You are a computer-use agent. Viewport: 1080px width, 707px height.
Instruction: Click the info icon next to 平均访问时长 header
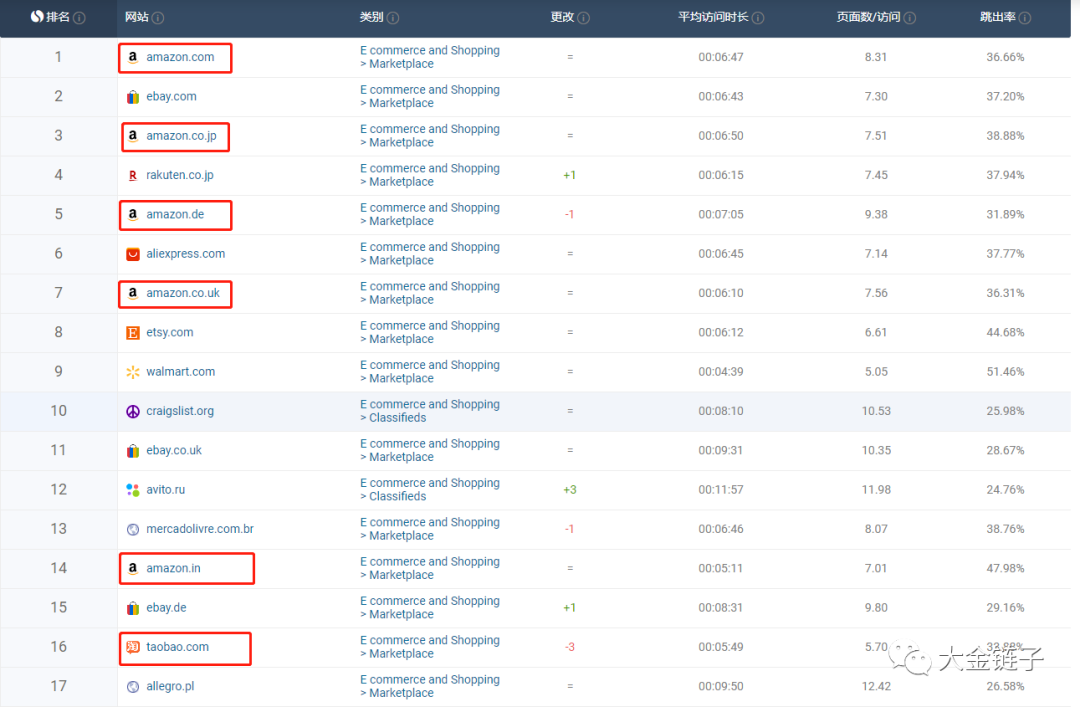coord(758,18)
